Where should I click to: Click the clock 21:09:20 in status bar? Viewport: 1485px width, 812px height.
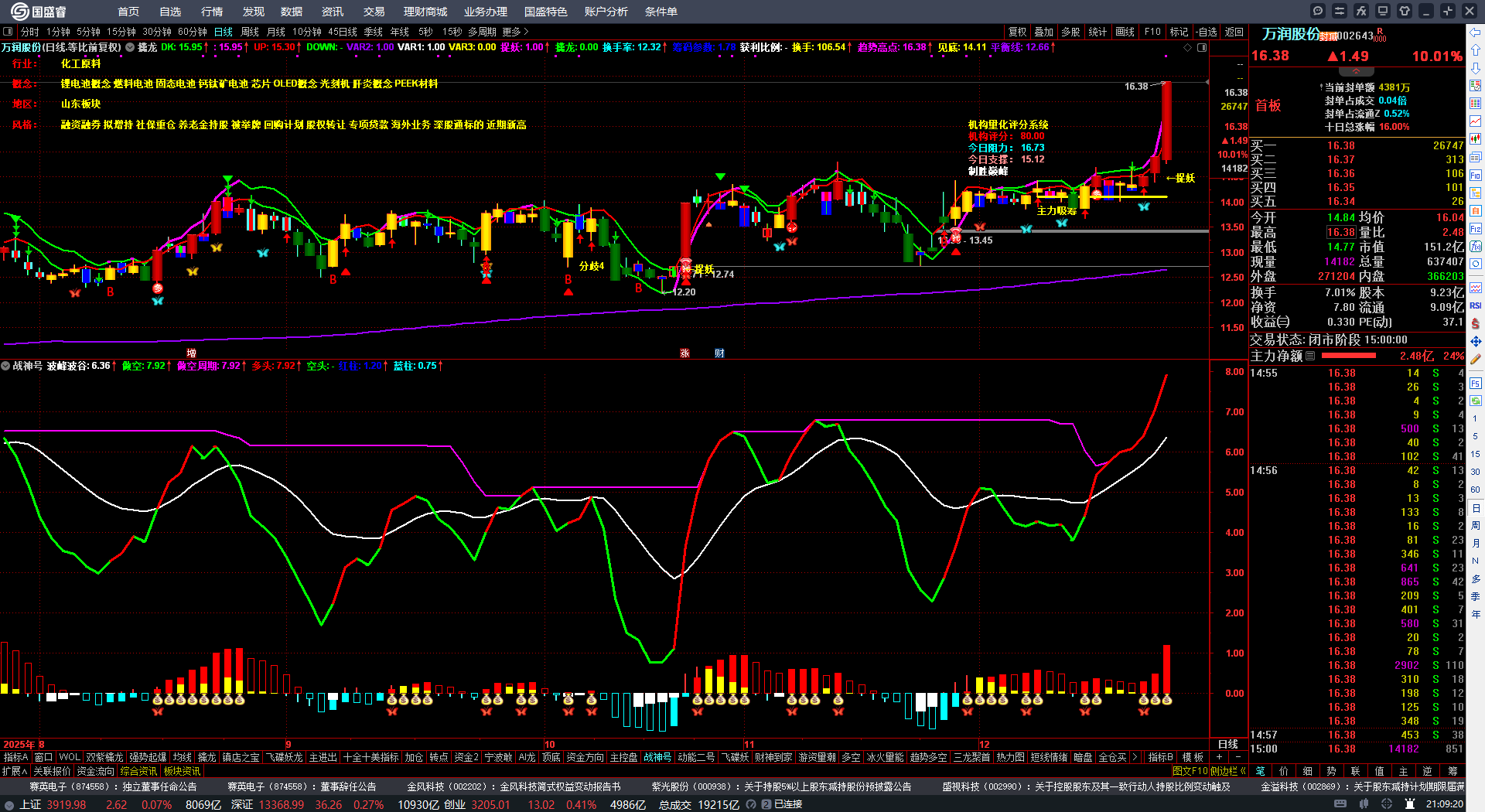(1445, 804)
